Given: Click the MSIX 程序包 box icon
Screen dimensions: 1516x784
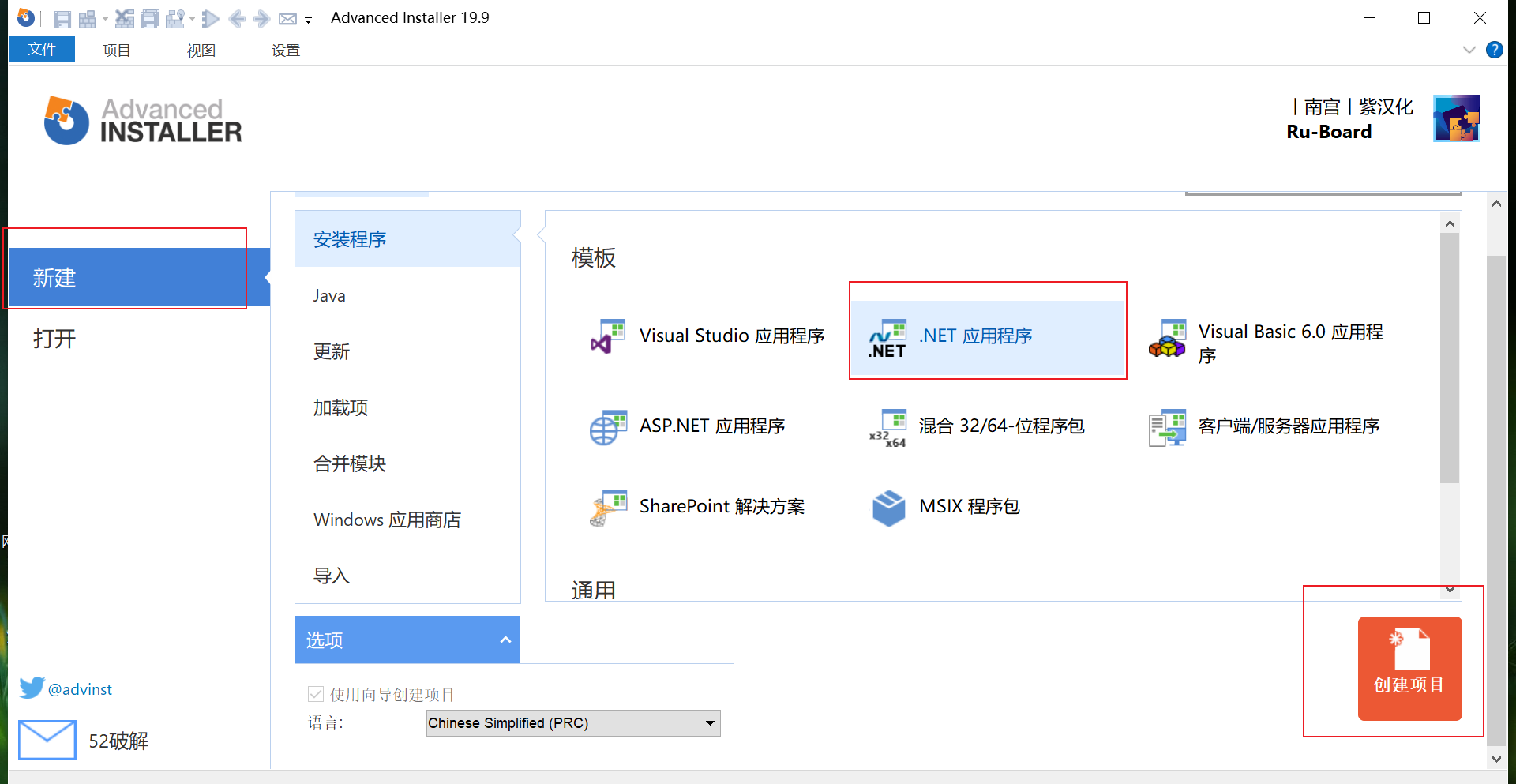Looking at the screenshot, I should (x=888, y=508).
